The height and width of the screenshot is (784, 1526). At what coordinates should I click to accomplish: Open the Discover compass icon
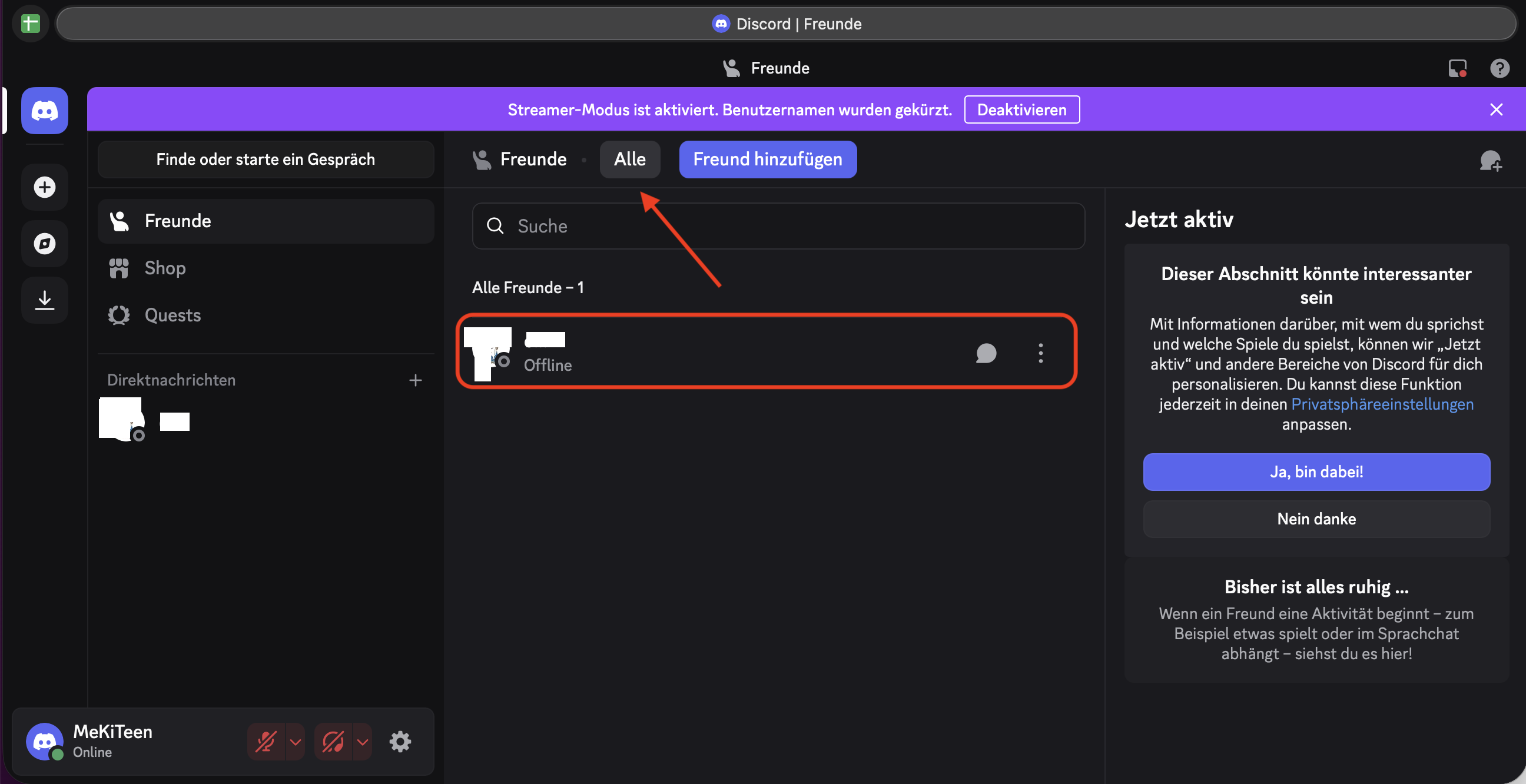coord(44,243)
